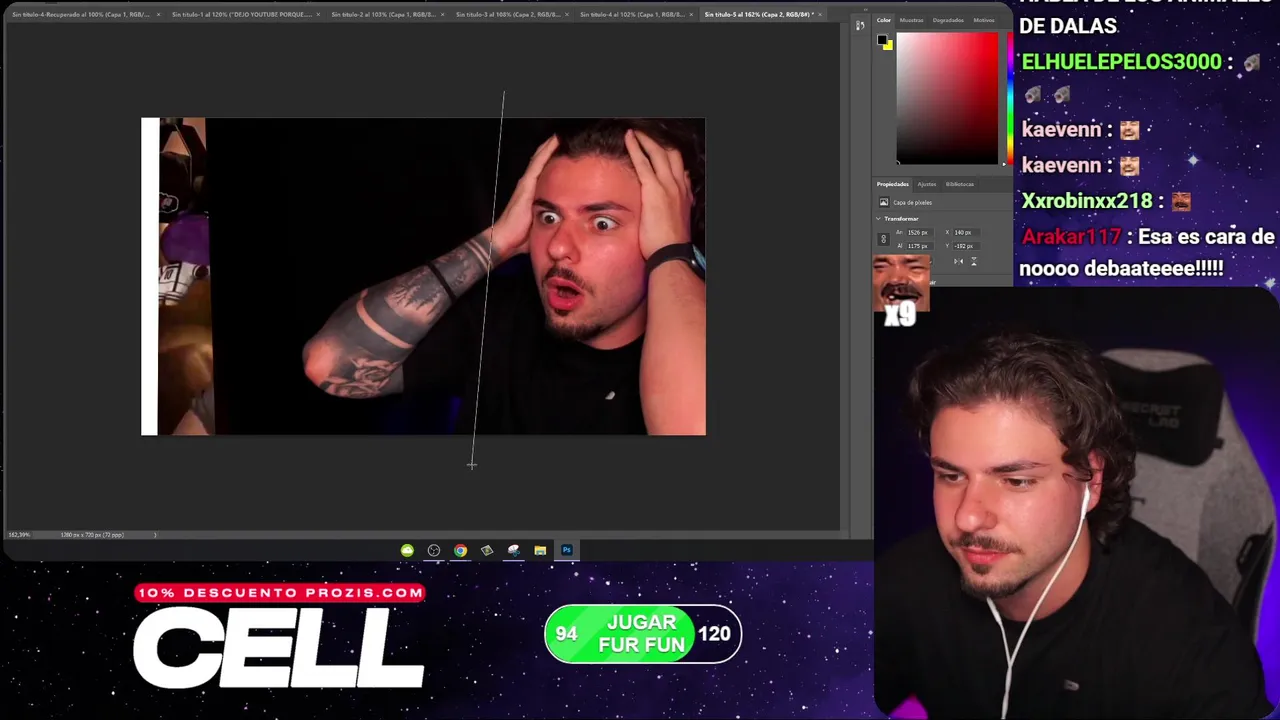The height and width of the screenshot is (720, 1280).
Task: Click the flip vertical icon
Action: click(x=974, y=261)
